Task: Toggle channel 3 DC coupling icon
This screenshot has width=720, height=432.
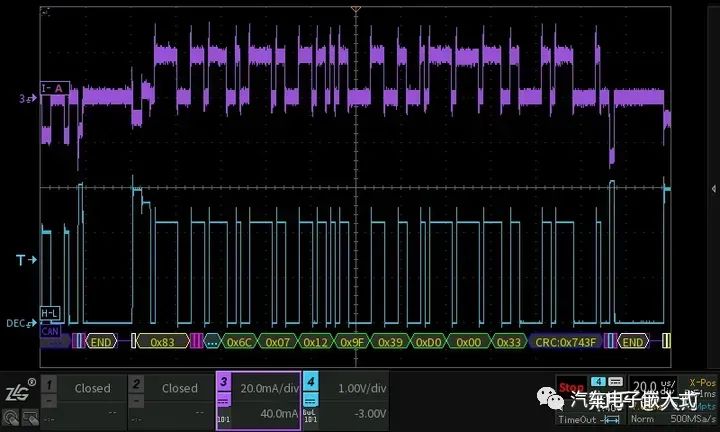Action: 224,401
